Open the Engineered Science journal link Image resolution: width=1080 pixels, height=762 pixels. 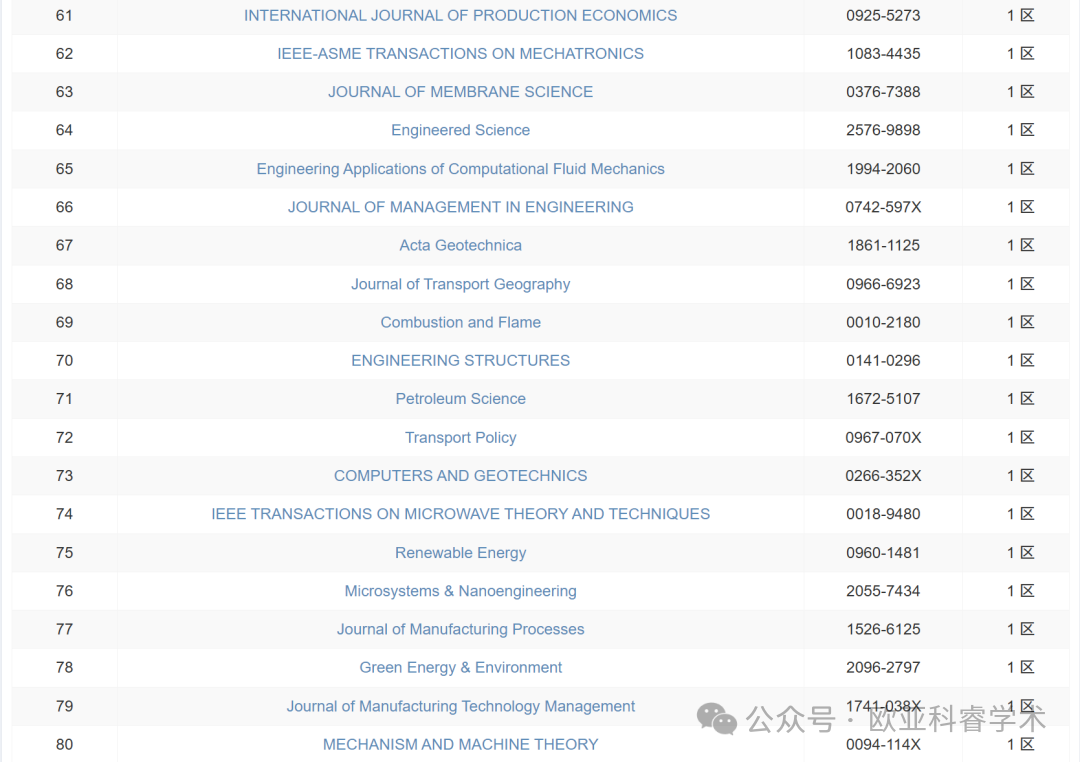click(460, 130)
